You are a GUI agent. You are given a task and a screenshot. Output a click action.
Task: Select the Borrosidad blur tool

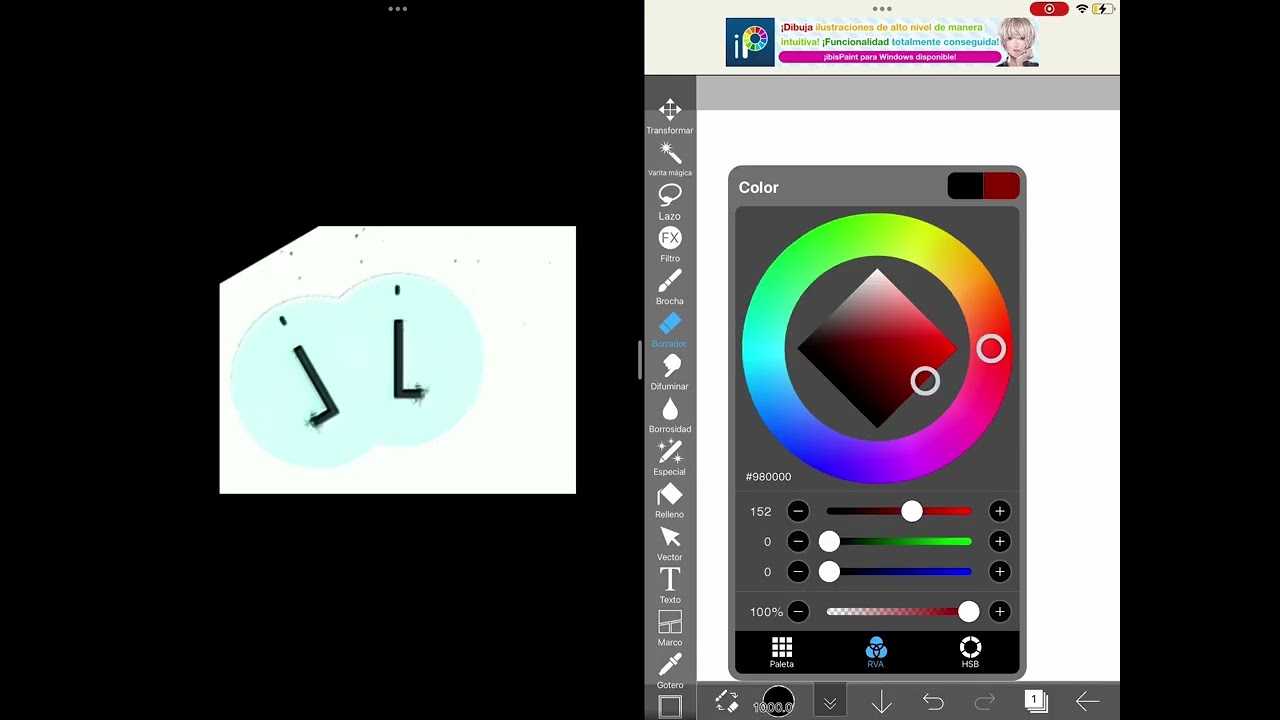pos(670,415)
